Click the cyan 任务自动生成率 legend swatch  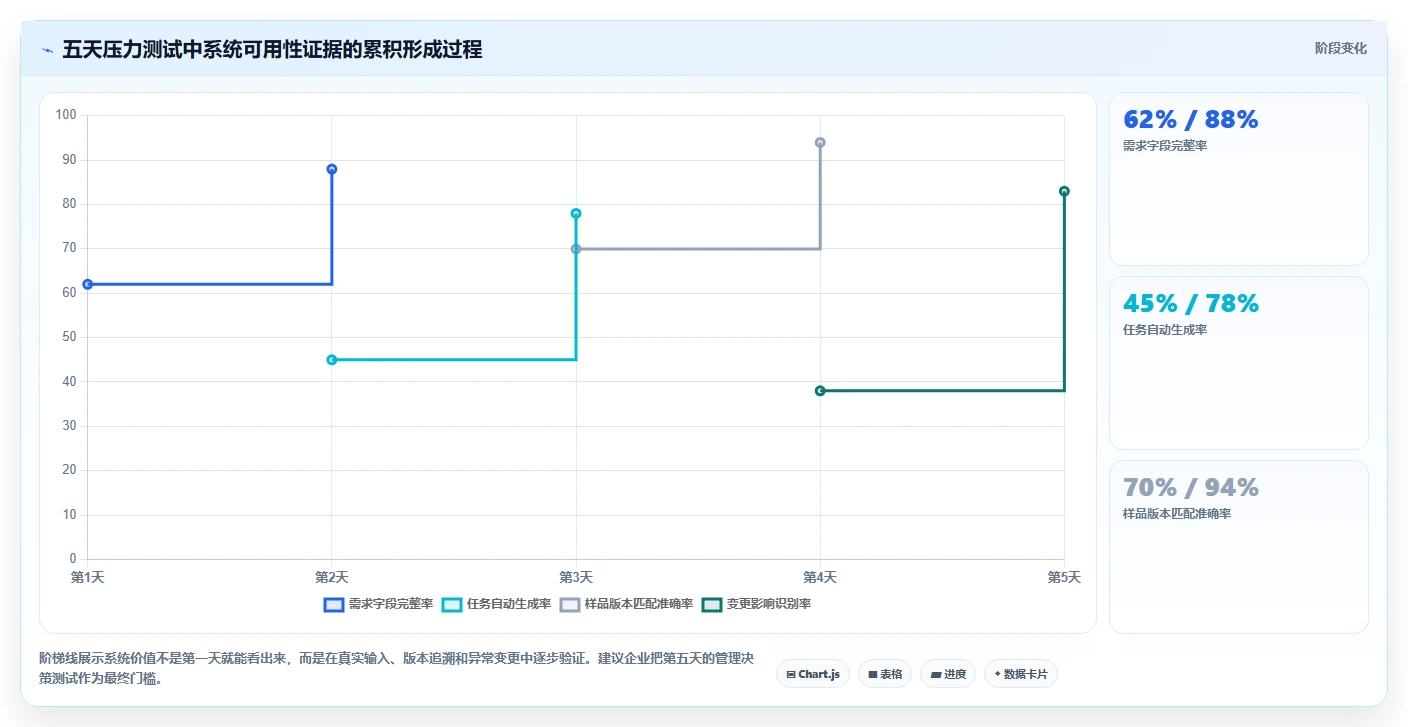(452, 604)
